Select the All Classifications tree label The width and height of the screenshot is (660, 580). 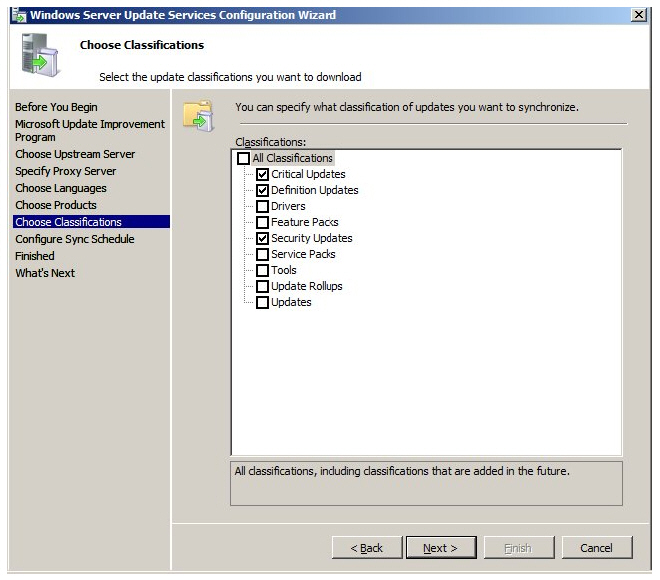tap(293, 158)
